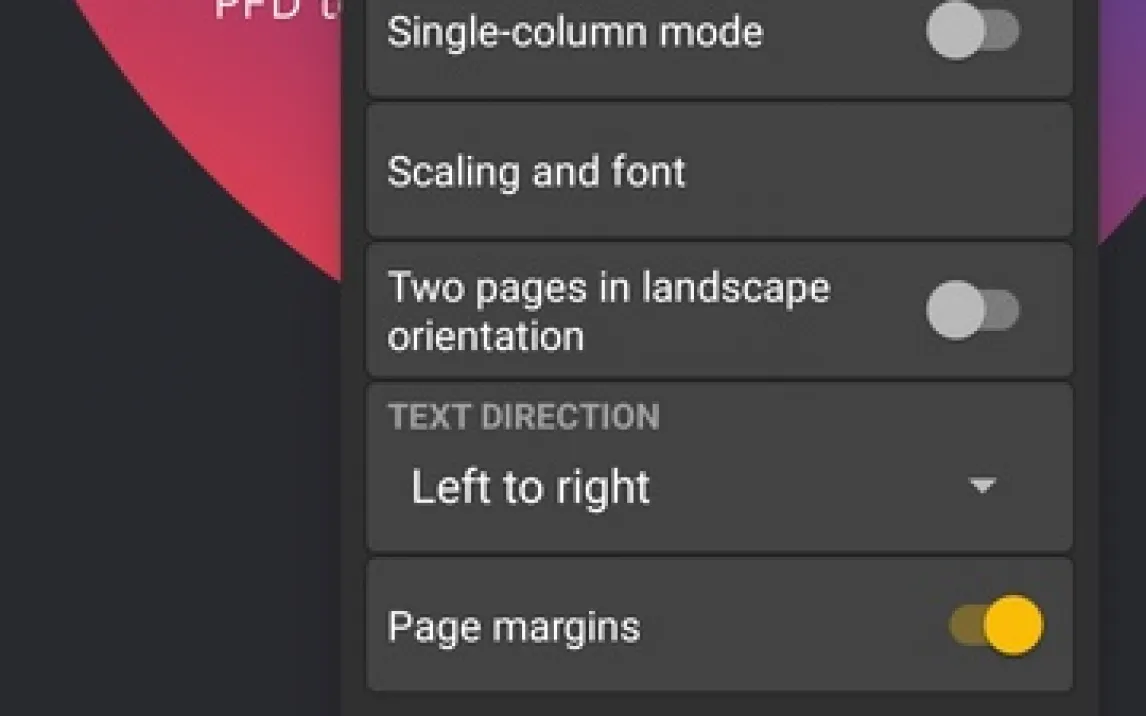The image size is (1146, 716).
Task: Disable the Page margins switch
Action: [996, 625]
